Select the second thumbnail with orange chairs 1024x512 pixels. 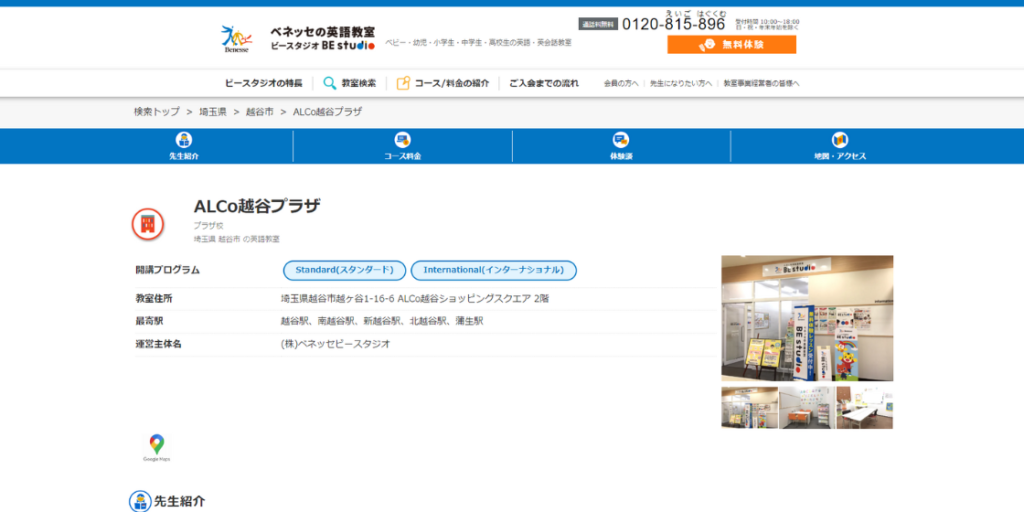tap(807, 408)
